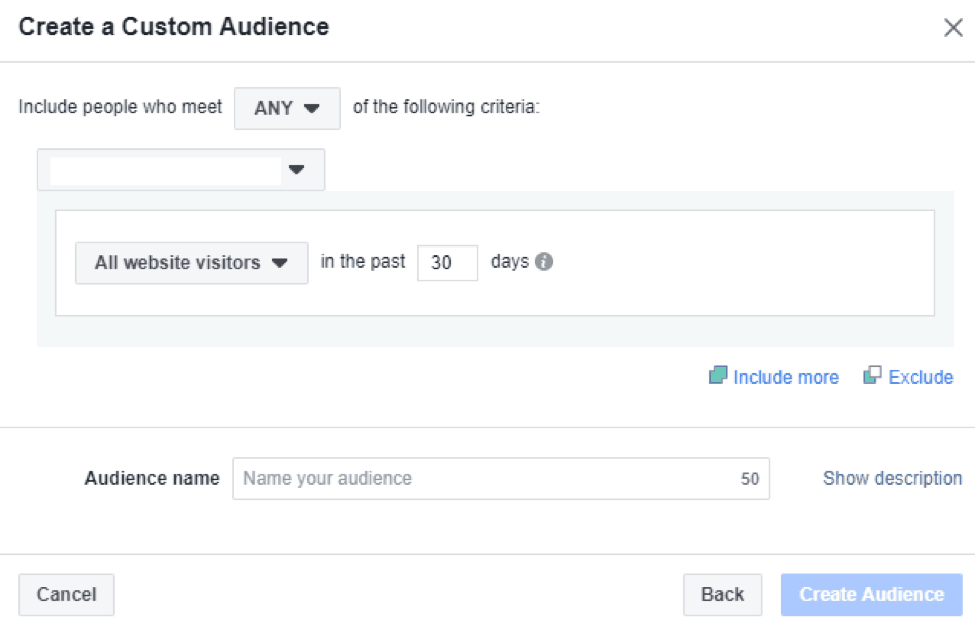Click the days field showing 30
The width and height of the screenshot is (975, 630).
click(x=446, y=263)
